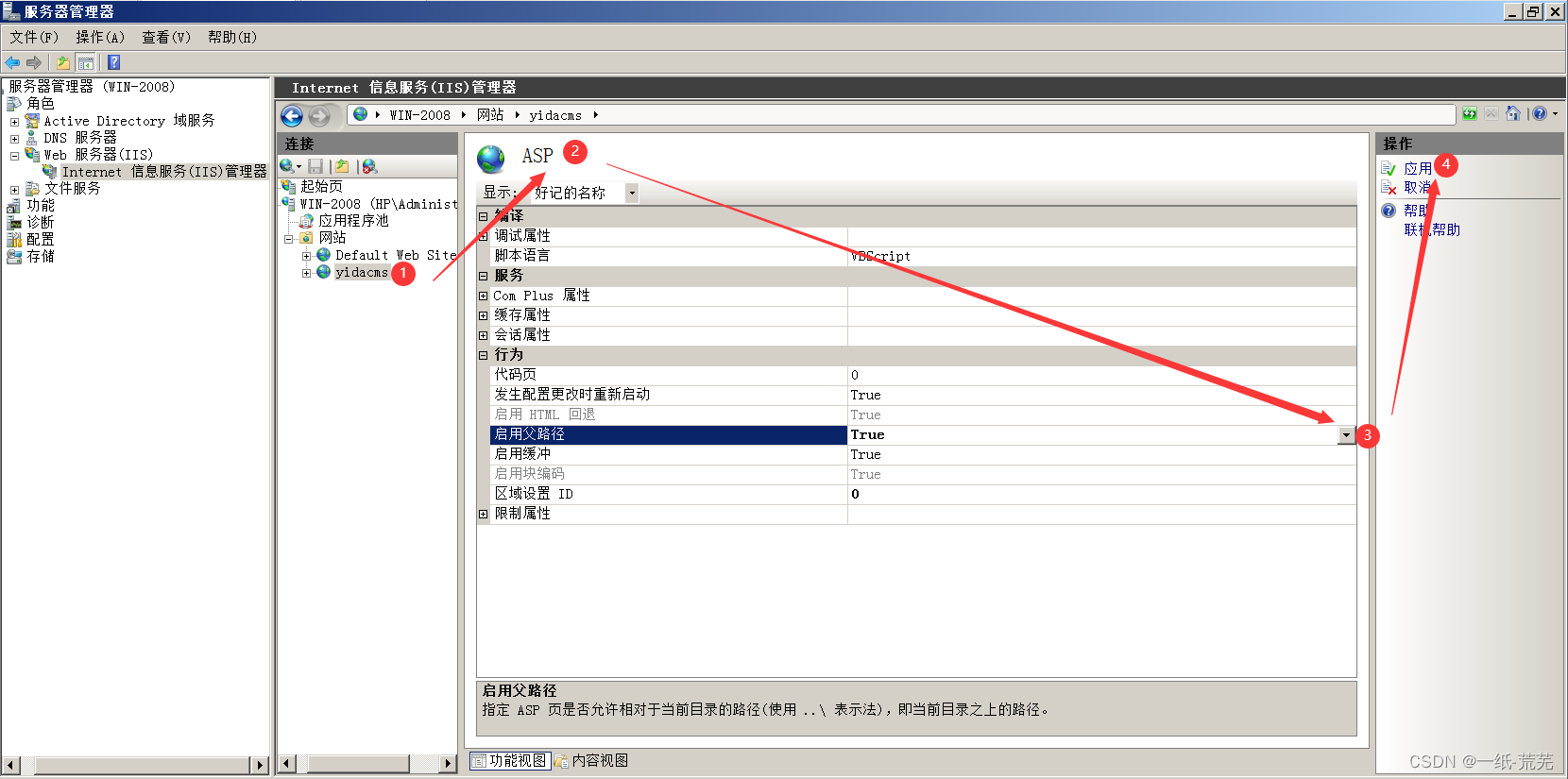Click the green refresh page icon
This screenshot has width=1568, height=779.
(x=1470, y=114)
